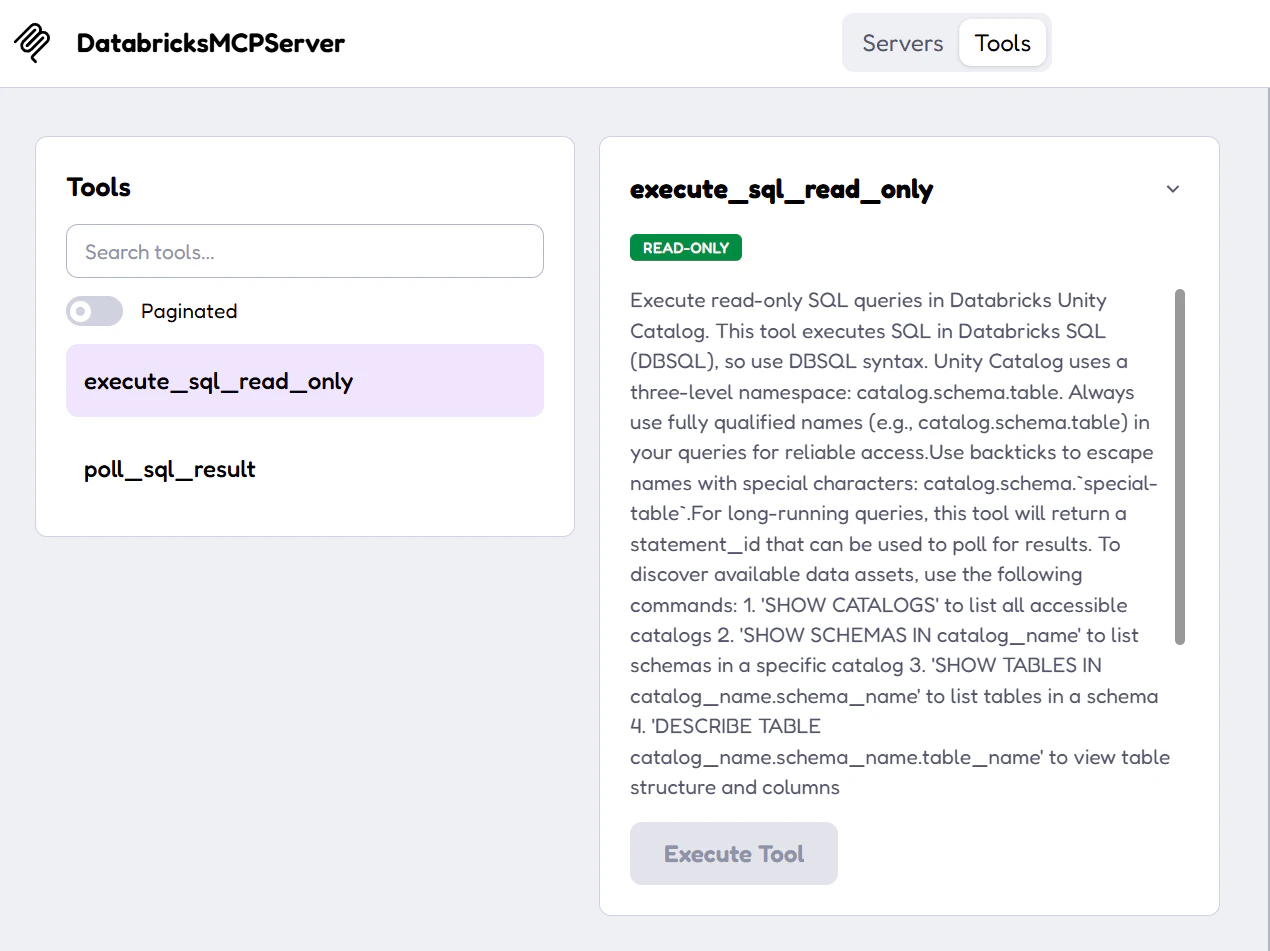Click the Execute Tool button
This screenshot has width=1270, height=951.
(734, 854)
